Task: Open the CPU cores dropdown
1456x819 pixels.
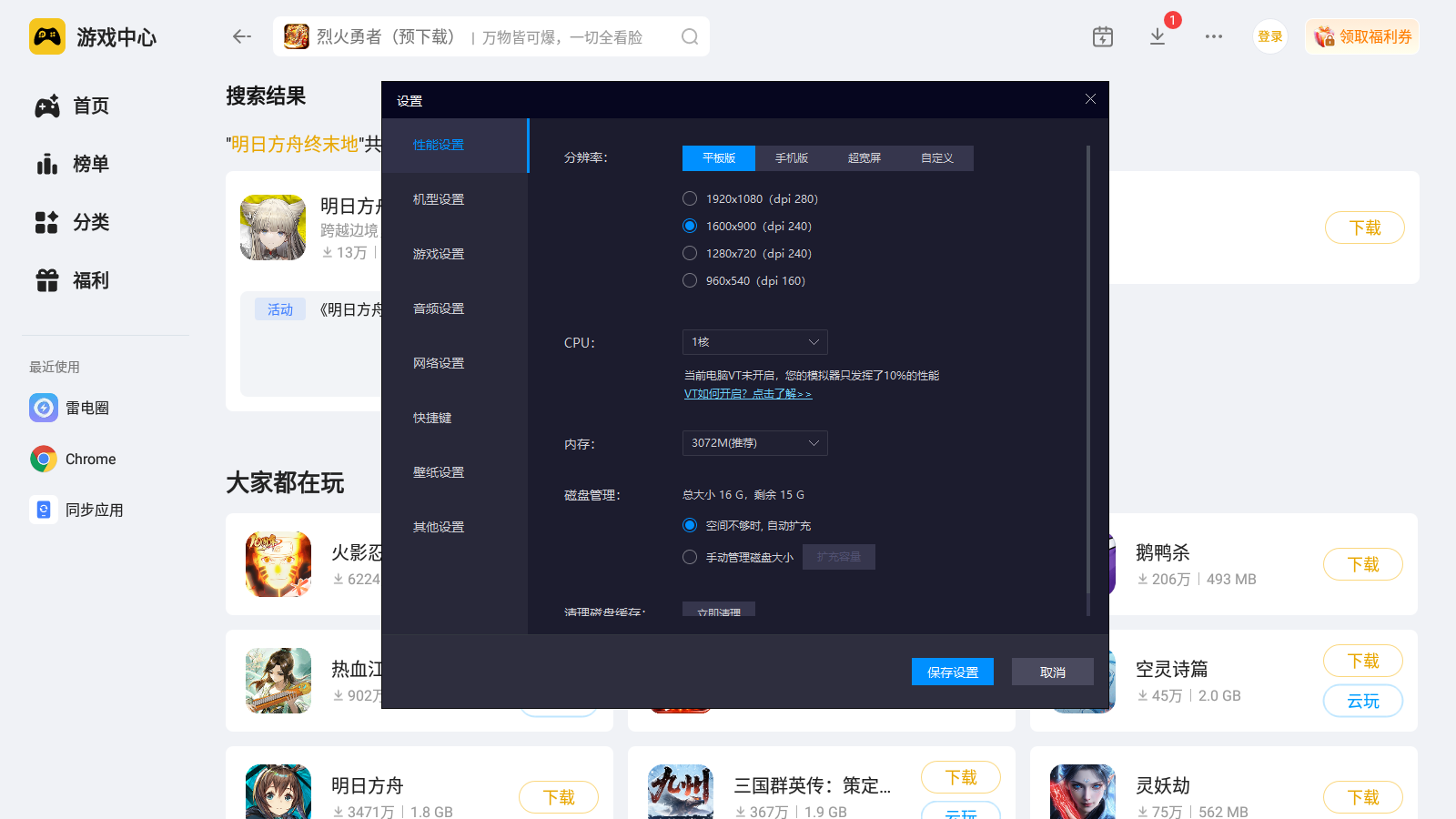Action: (755, 342)
